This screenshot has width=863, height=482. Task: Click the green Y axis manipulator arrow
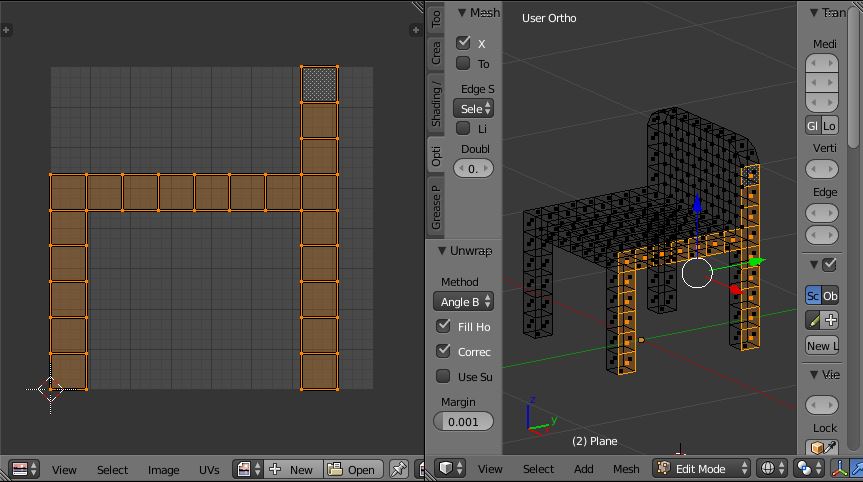(757, 261)
